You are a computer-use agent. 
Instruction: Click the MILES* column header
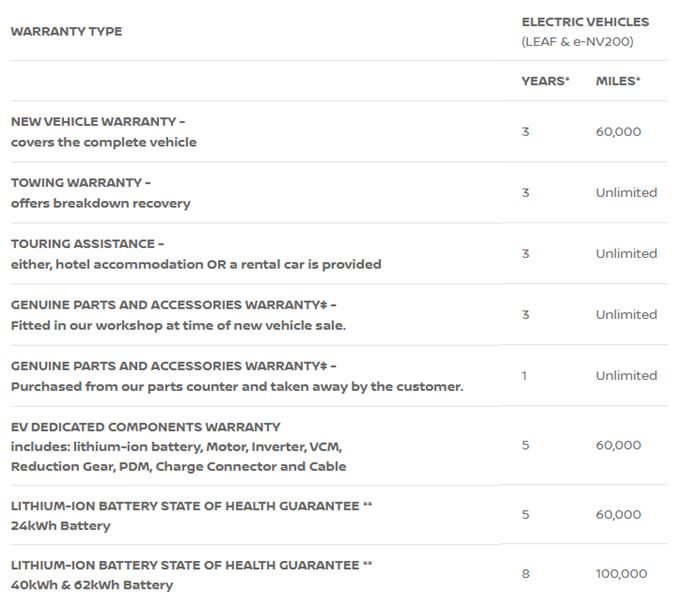[x=618, y=81]
